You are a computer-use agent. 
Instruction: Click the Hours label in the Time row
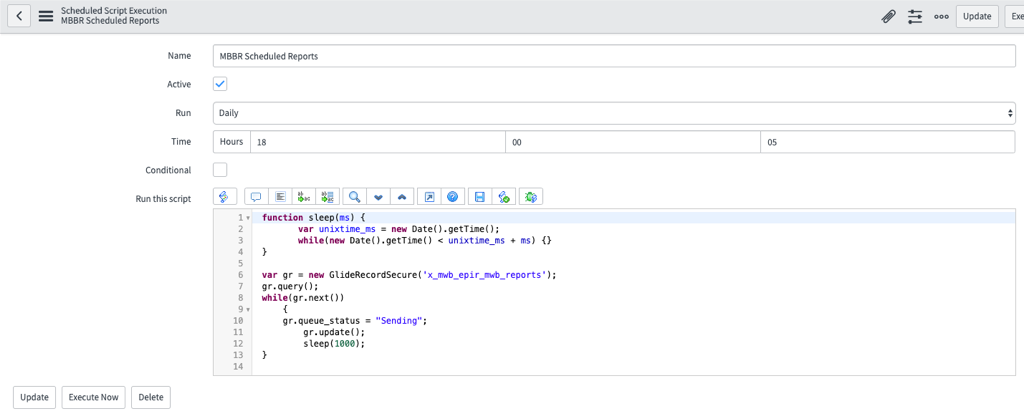232,142
